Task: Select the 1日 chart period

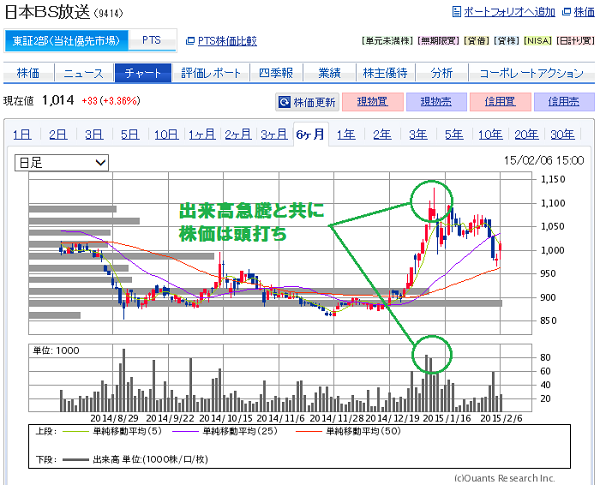Action: [x=22, y=135]
